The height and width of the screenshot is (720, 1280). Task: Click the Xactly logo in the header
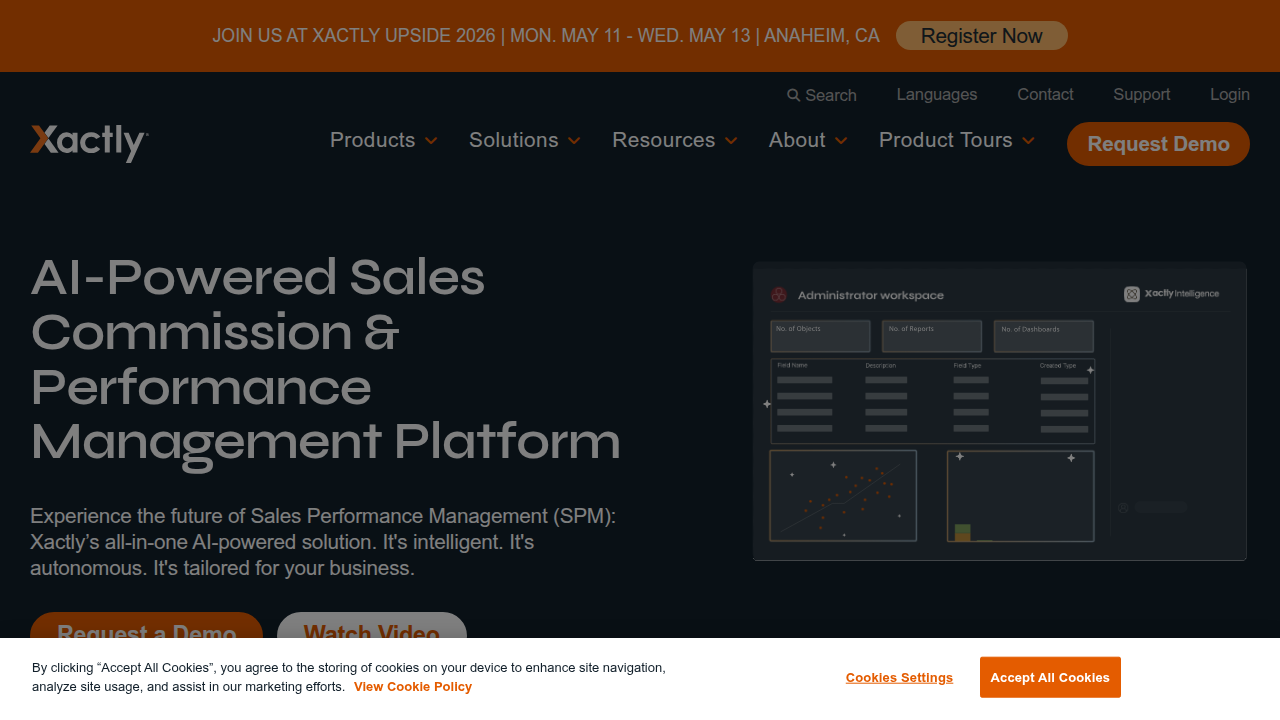coord(88,143)
